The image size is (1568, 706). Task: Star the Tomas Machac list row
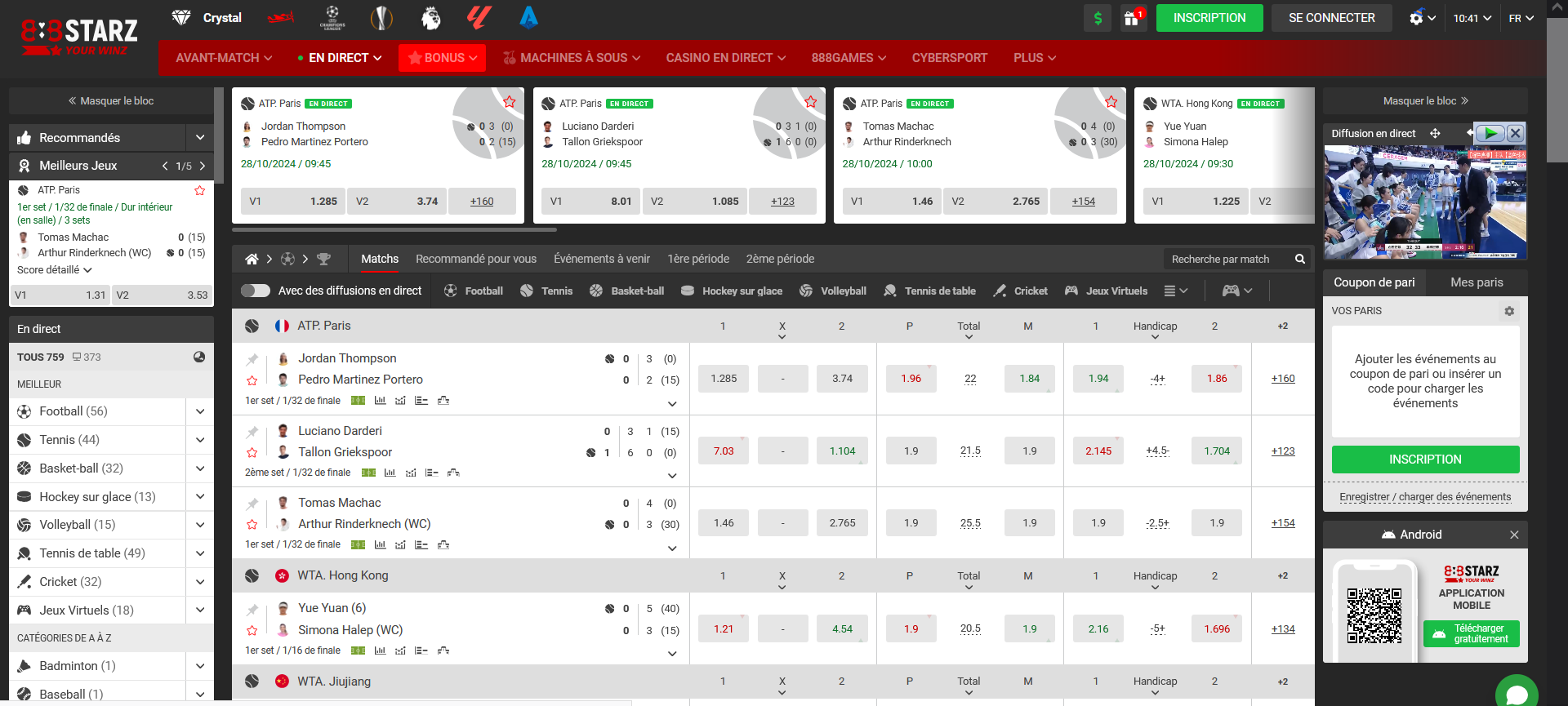[252, 524]
